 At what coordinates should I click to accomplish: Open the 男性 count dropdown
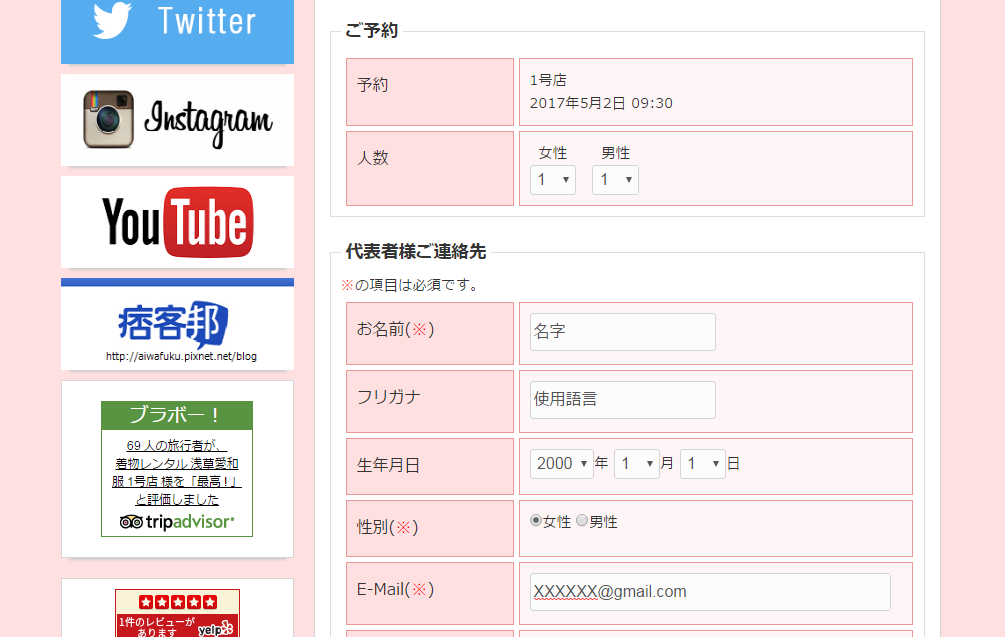pos(615,180)
